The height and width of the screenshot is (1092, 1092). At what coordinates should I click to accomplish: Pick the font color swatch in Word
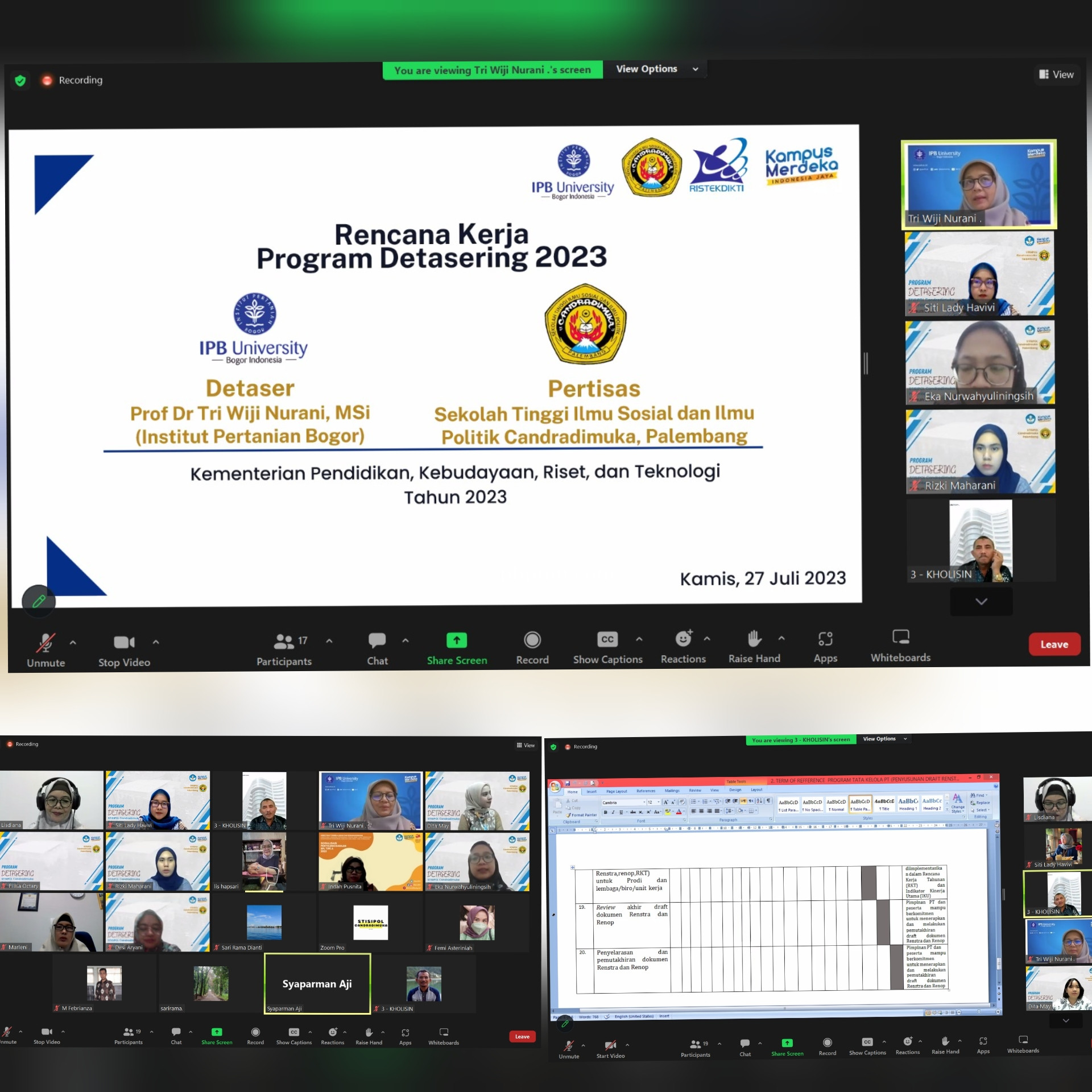[x=679, y=812]
